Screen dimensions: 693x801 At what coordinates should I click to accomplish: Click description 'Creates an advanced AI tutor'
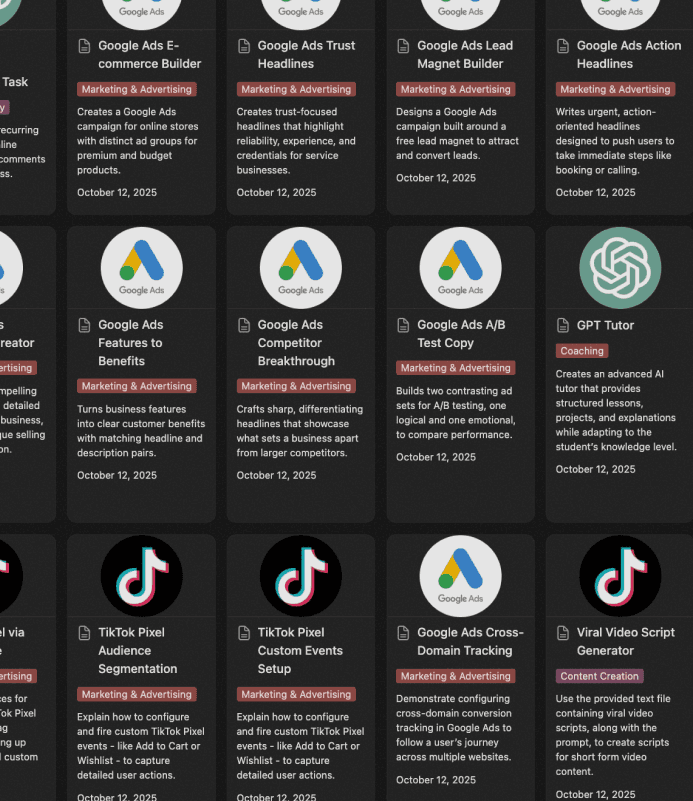616,410
